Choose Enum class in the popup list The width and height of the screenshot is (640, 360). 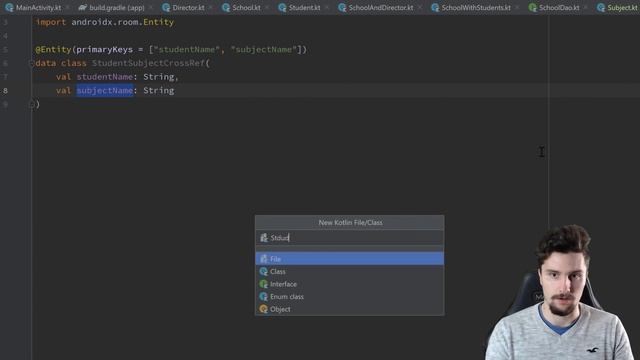[350, 297]
